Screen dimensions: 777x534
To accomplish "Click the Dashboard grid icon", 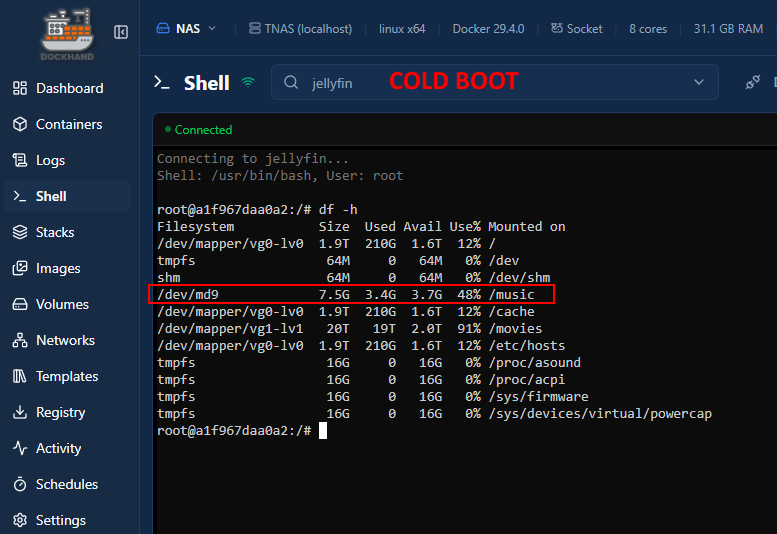I will tap(20, 88).
